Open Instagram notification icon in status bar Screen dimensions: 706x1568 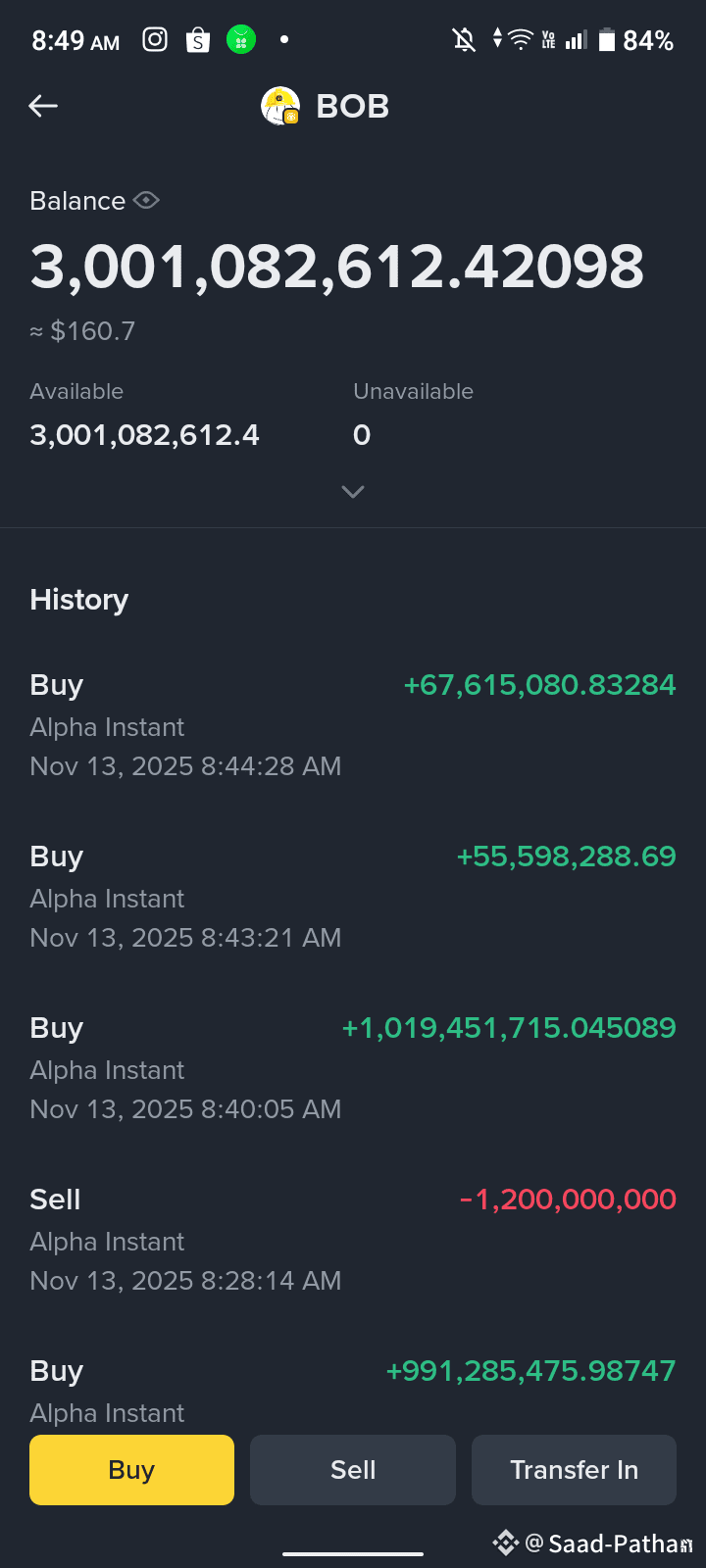155,39
